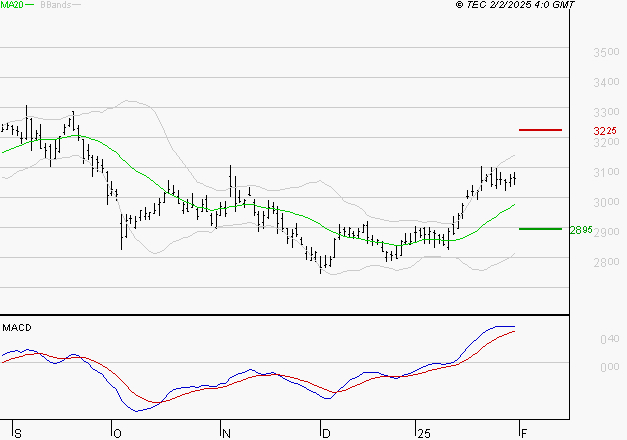Click the red resistance level line
The height and width of the screenshot is (440, 627).
pyautogui.click(x=540, y=130)
